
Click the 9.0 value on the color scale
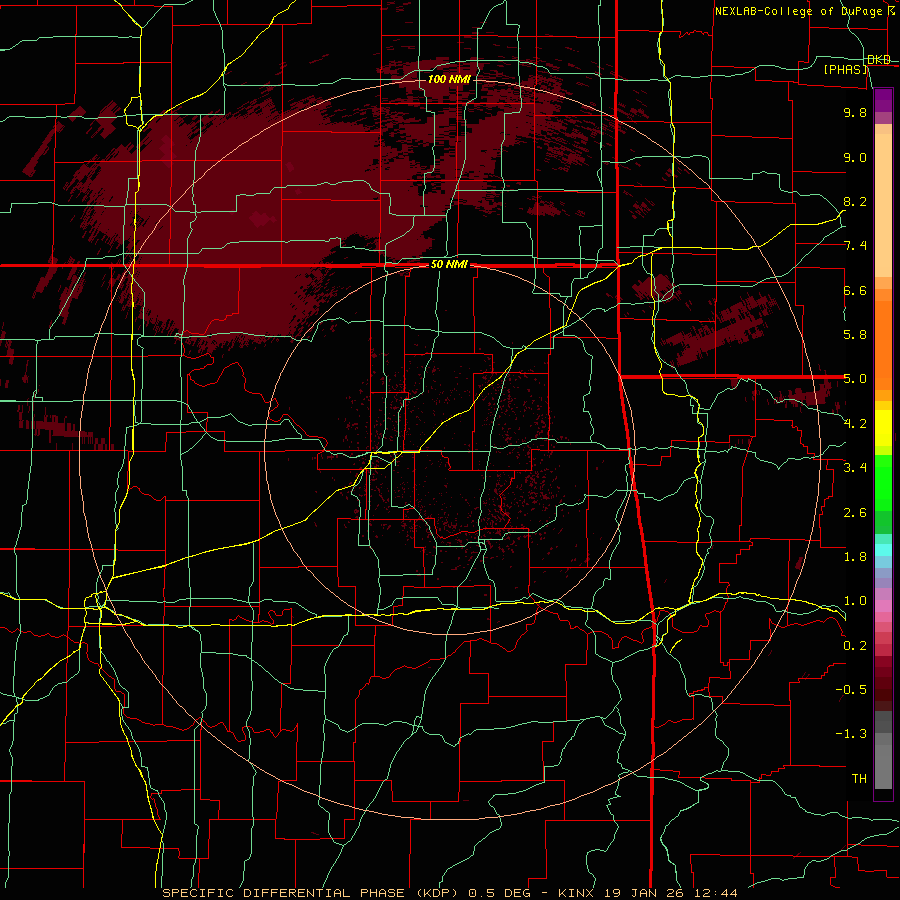[x=855, y=157]
